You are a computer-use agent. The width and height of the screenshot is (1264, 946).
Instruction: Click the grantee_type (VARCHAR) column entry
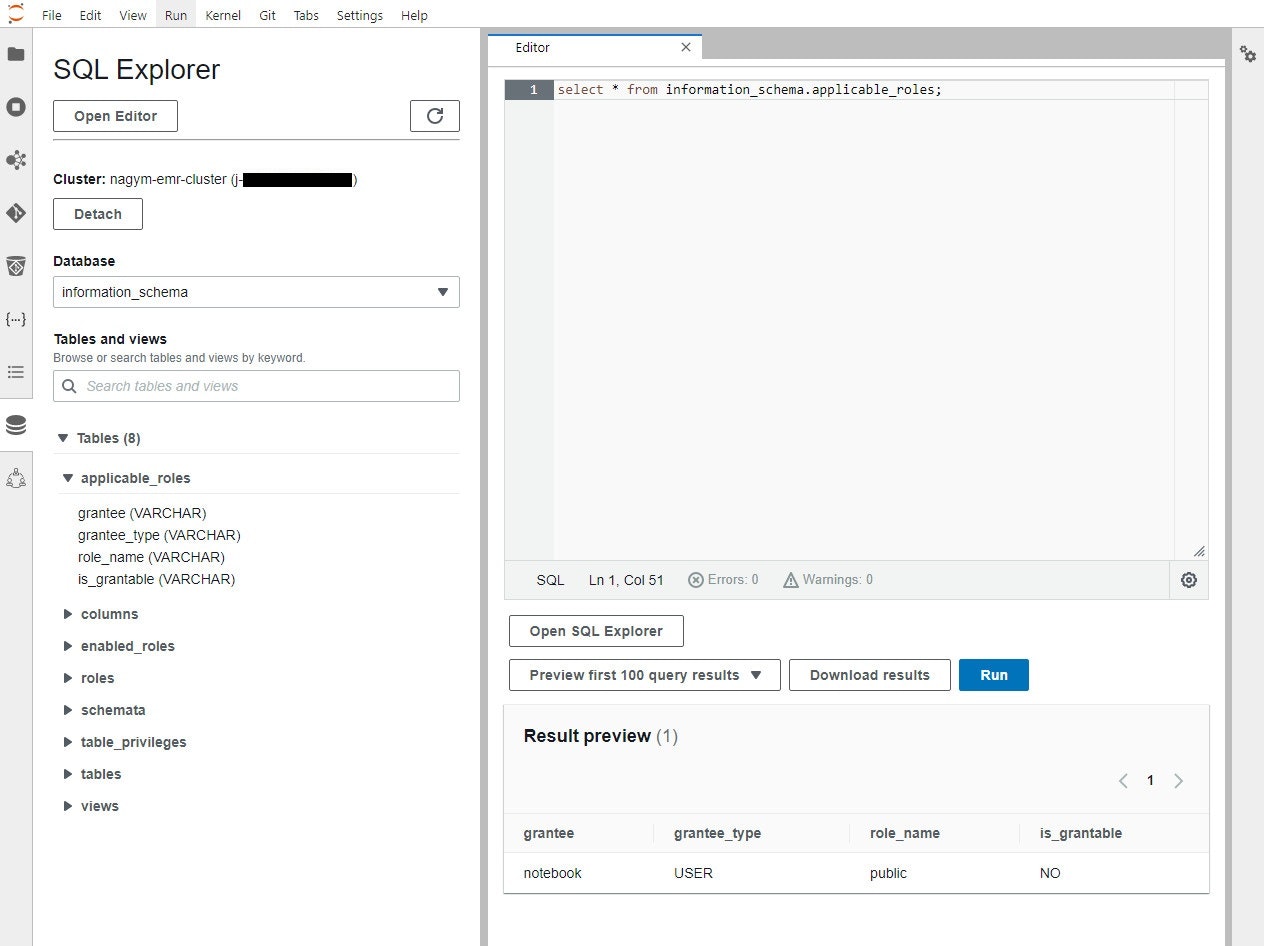(159, 535)
